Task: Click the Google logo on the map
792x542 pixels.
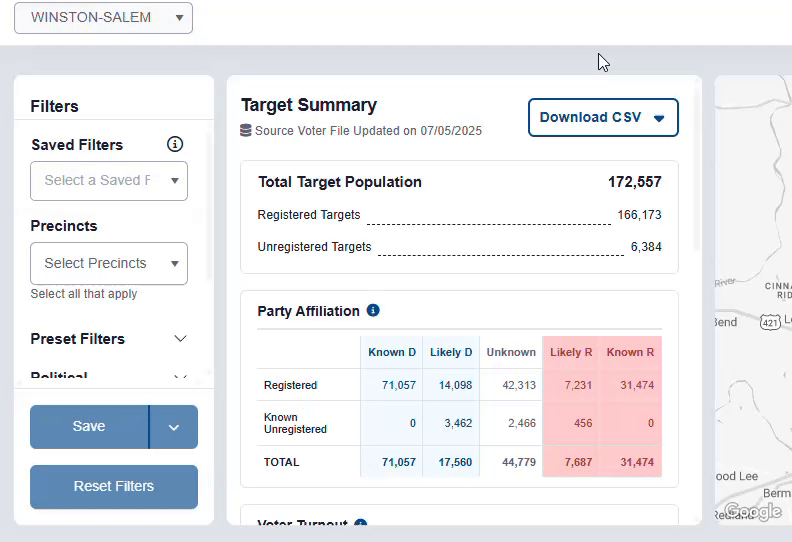Action: point(753,512)
